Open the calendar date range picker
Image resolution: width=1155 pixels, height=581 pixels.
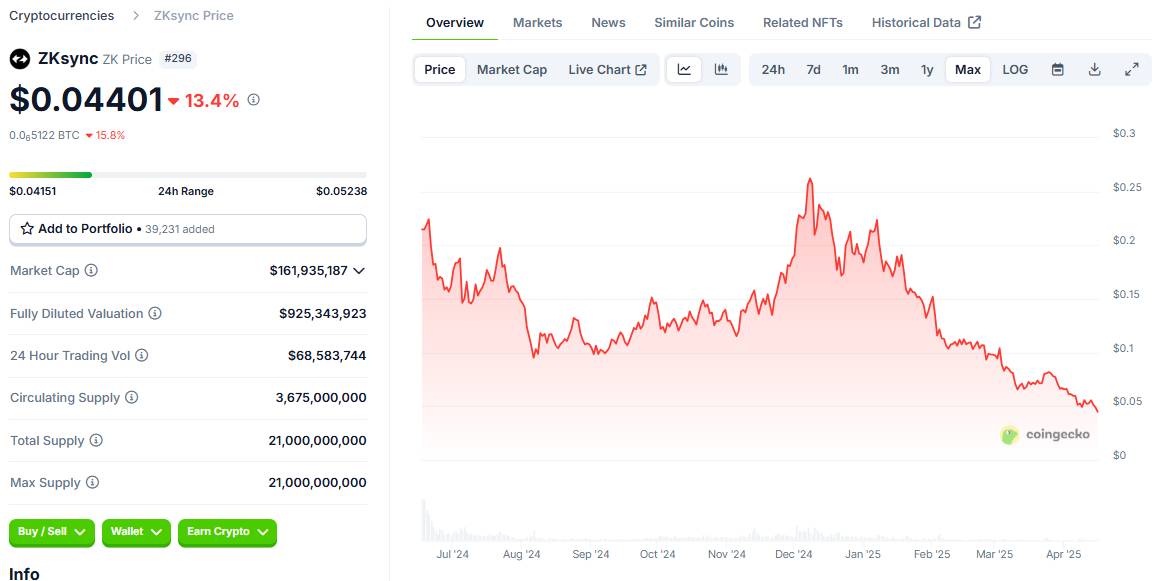click(1058, 69)
